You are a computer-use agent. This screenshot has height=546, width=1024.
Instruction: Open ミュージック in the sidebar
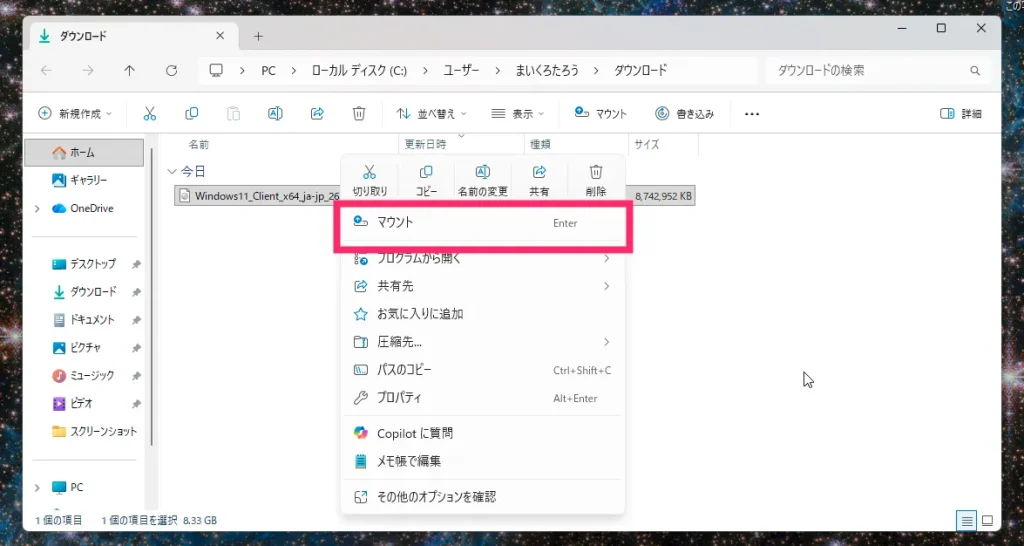point(84,376)
